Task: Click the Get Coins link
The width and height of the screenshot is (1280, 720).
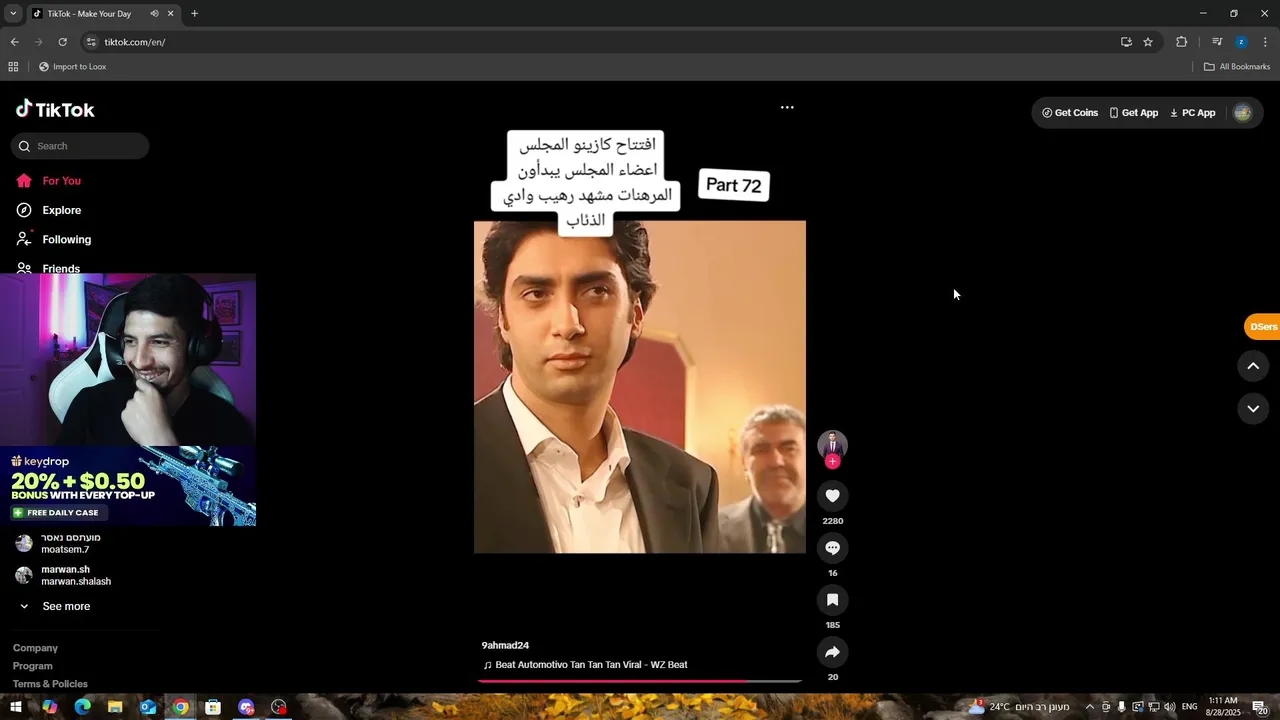Action: pos(1070,113)
